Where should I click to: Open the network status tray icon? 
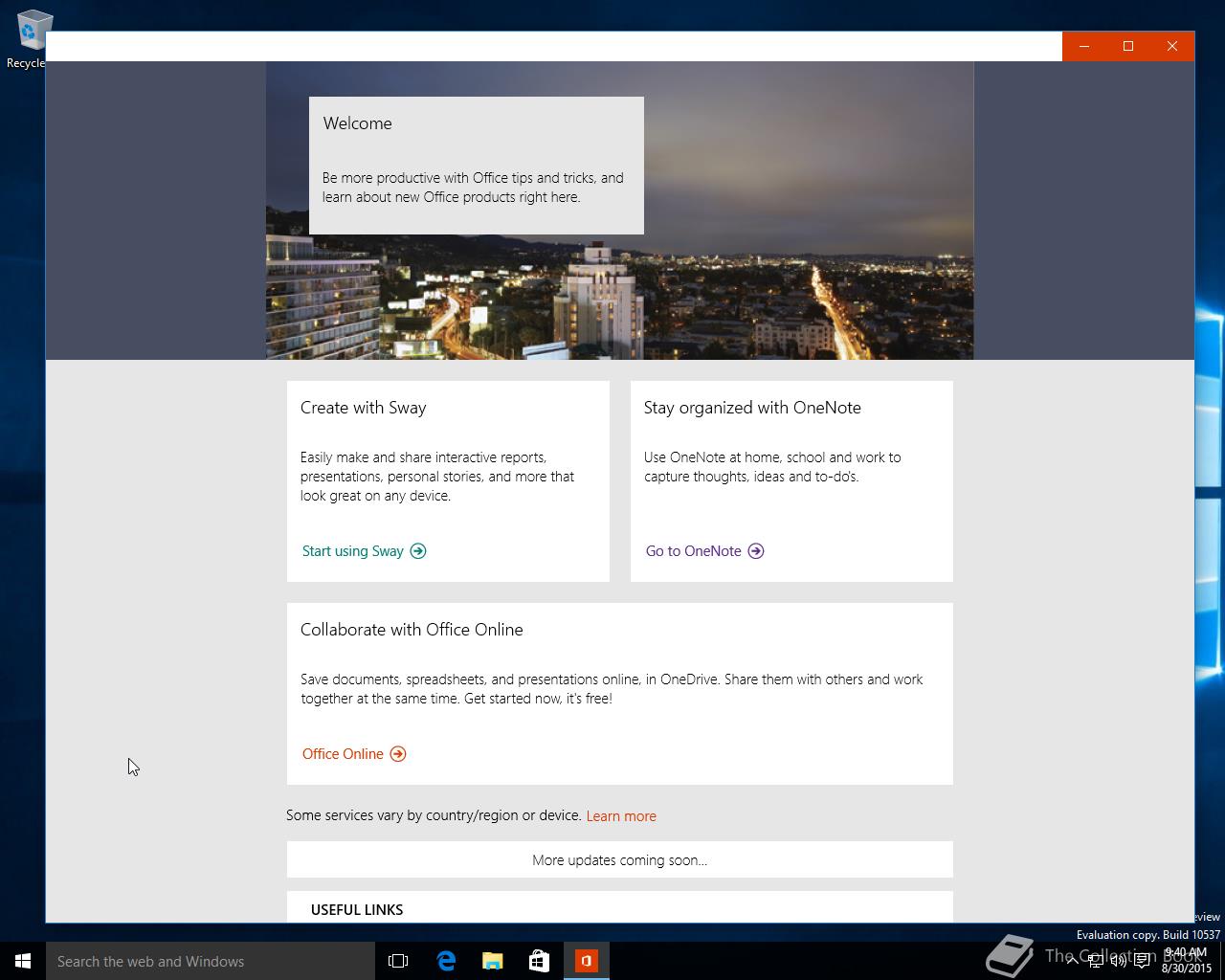(x=1096, y=961)
